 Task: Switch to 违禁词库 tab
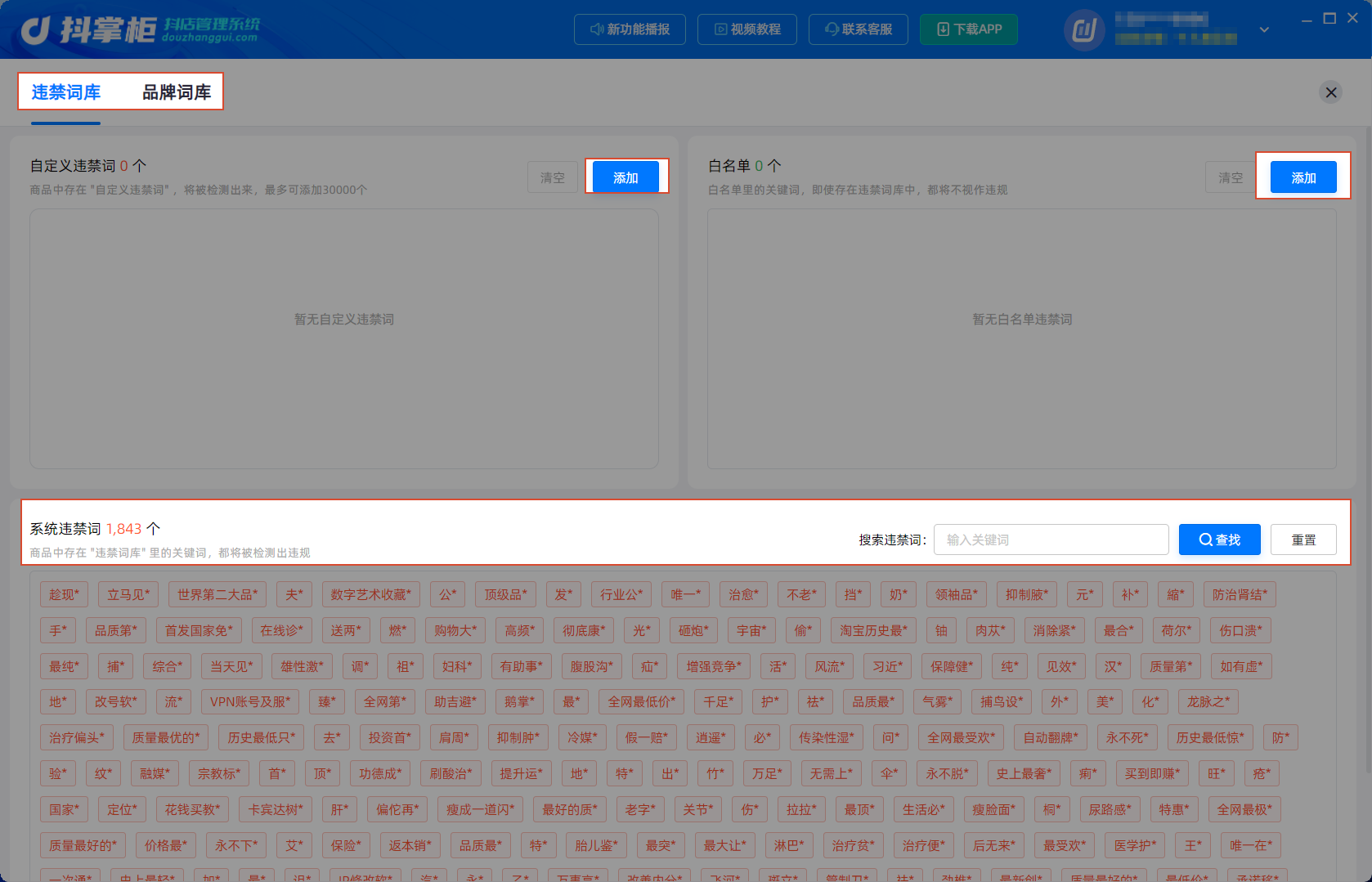[66, 92]
